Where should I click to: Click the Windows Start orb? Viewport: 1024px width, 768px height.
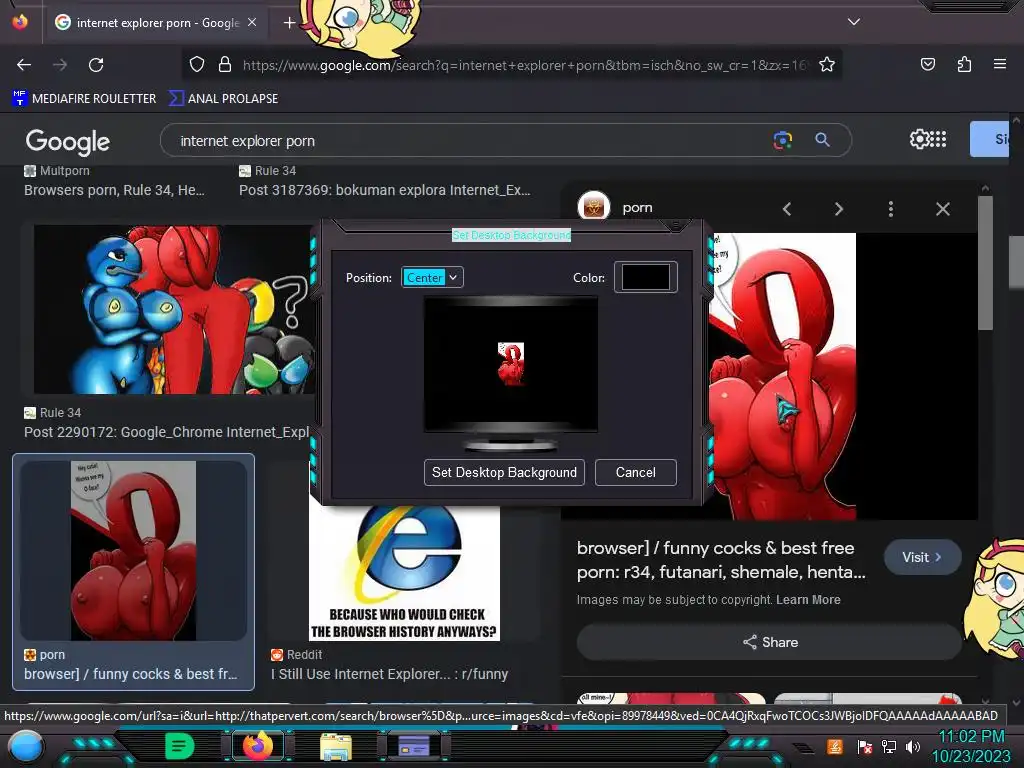pos(26,747)
